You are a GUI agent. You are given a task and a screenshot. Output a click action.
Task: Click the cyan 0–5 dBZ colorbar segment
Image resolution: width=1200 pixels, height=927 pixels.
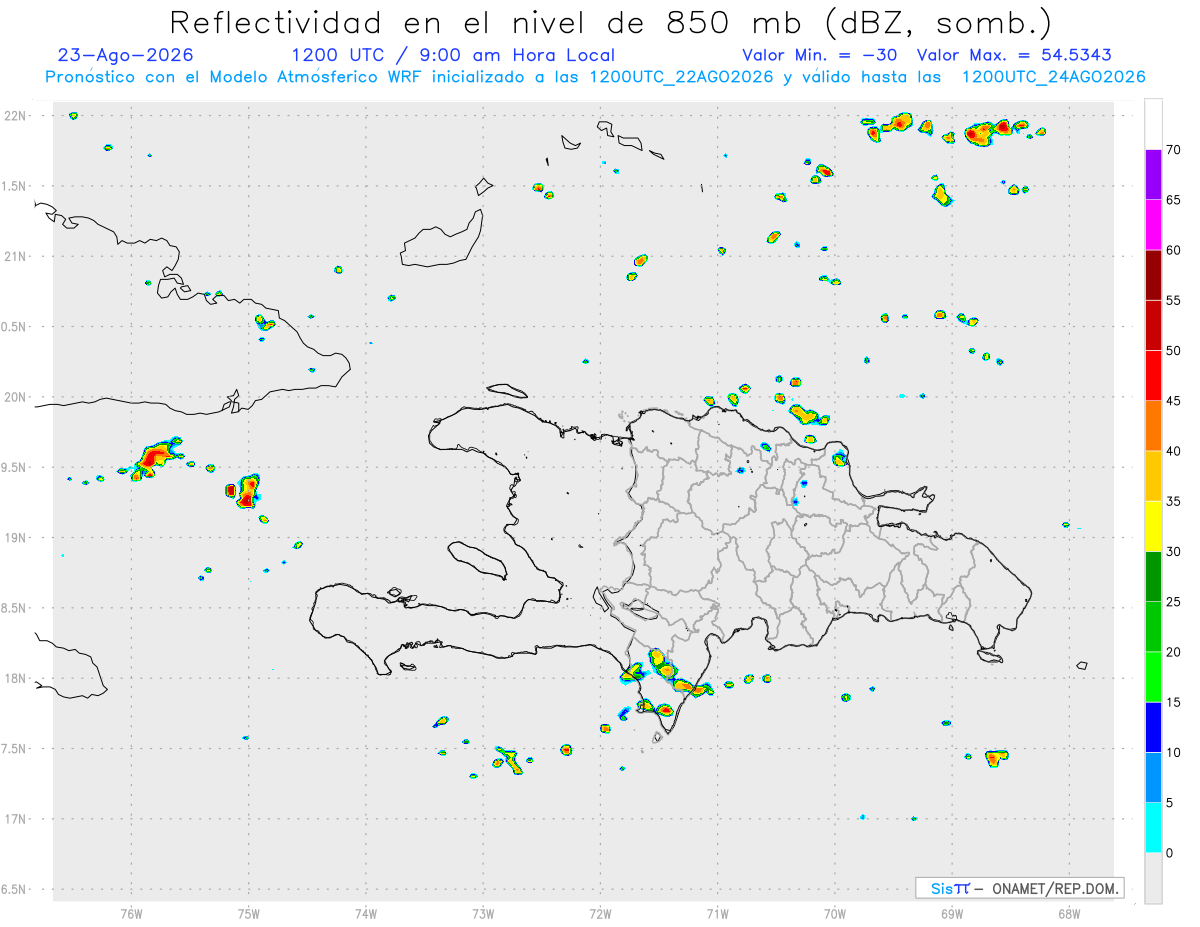1153,828
